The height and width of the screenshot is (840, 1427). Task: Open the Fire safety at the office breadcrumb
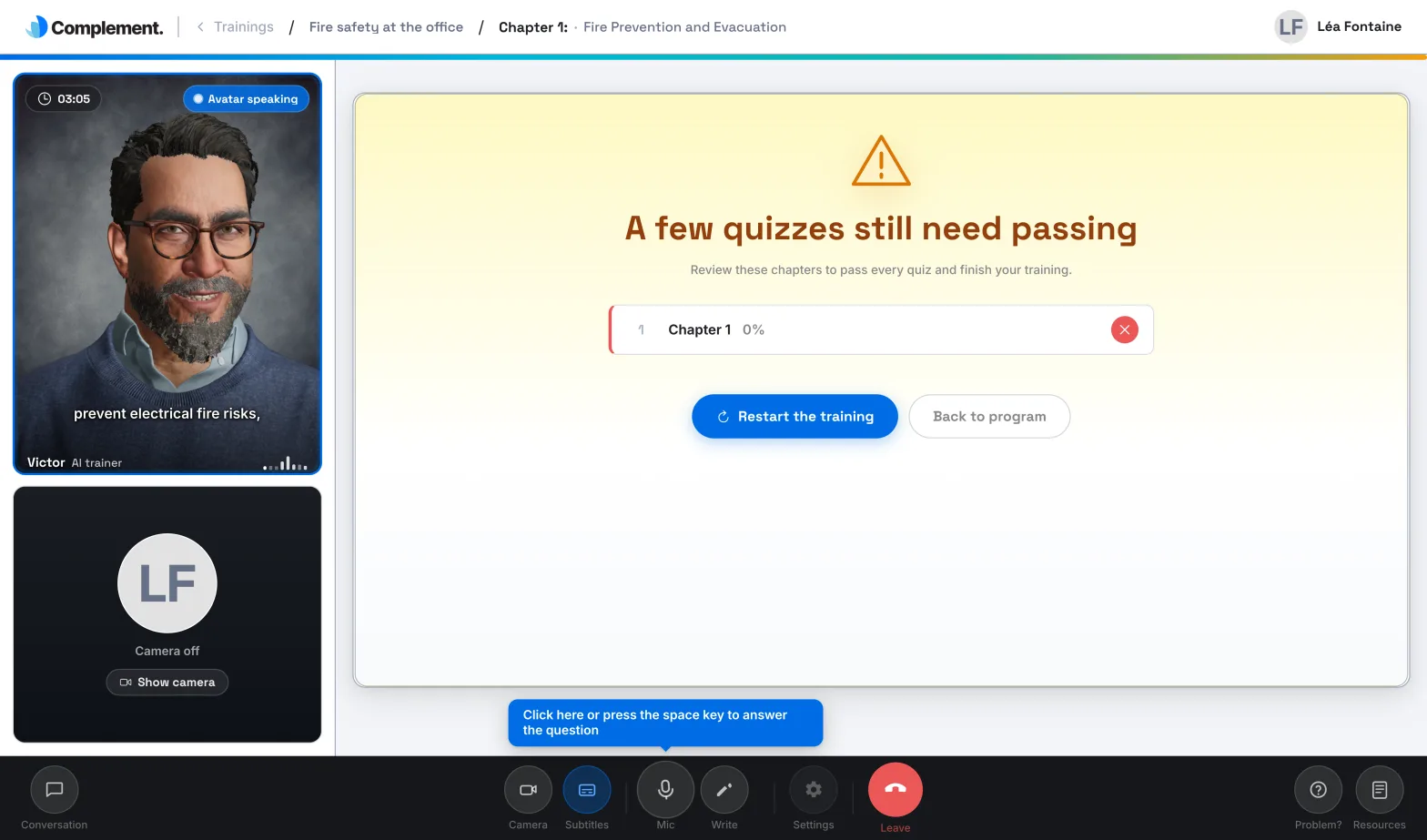click(386, 27)
